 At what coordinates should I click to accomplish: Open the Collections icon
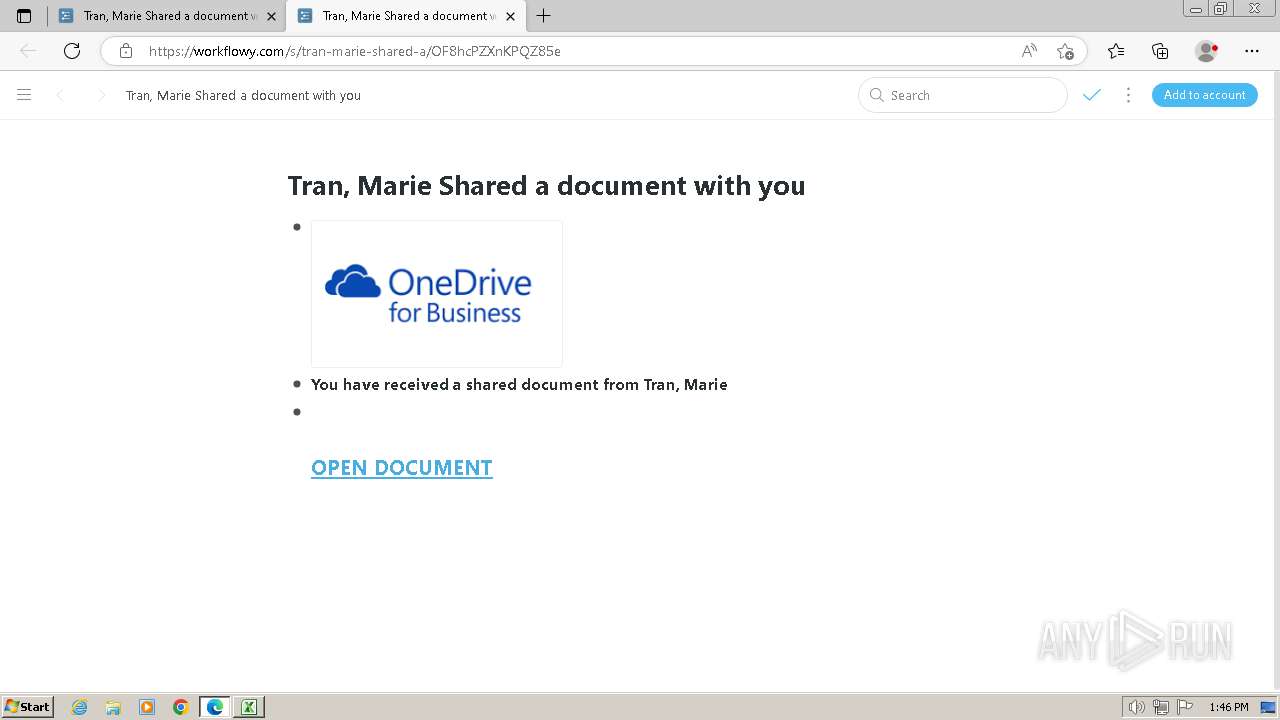pyautogui.click(x=1160, y=51)
